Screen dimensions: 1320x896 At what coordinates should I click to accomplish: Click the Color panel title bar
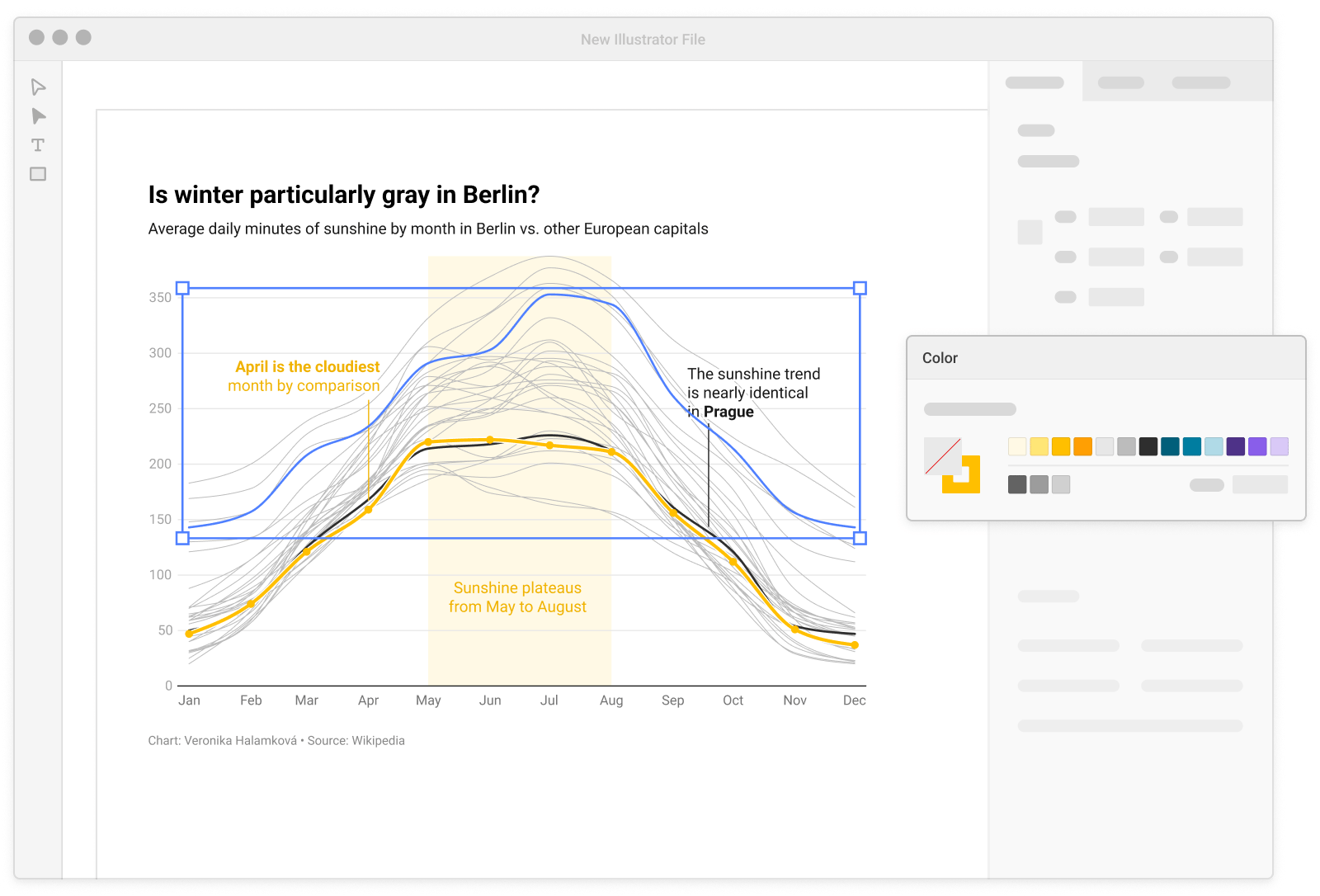click(1105, 358)
